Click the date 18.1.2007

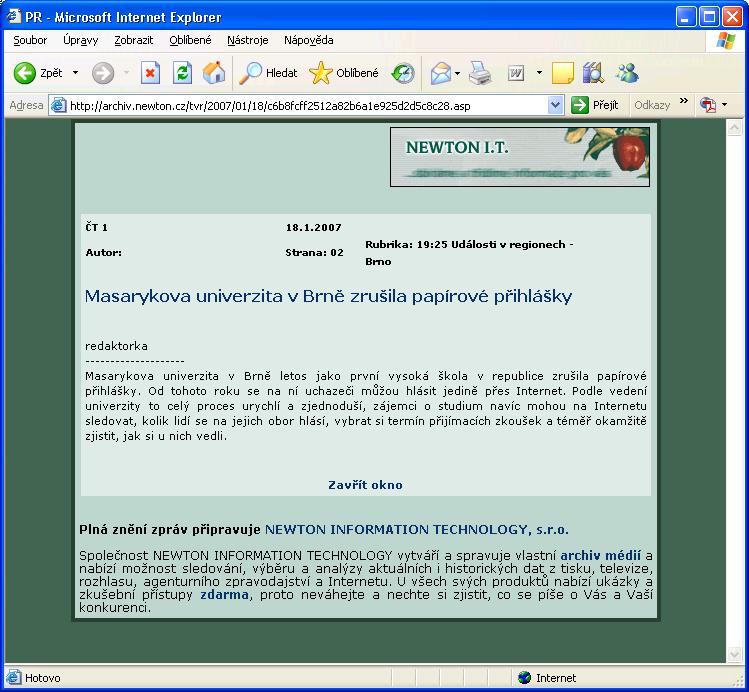point(314,228)
